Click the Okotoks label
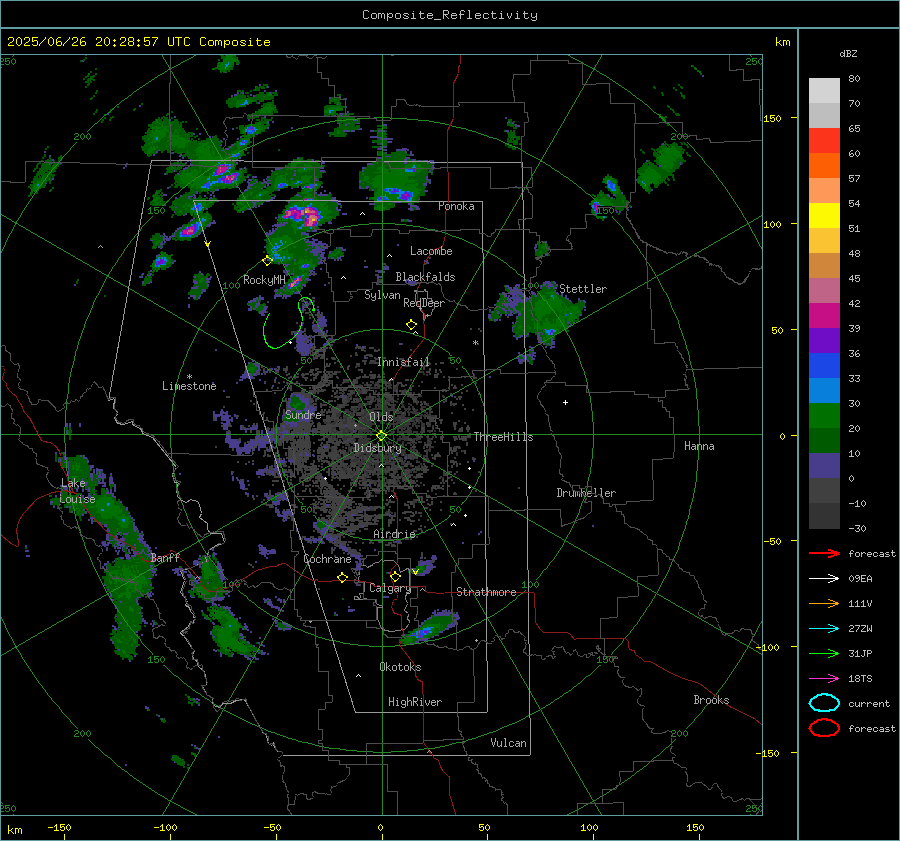This screenshot has height=841, width=900. 400,667
